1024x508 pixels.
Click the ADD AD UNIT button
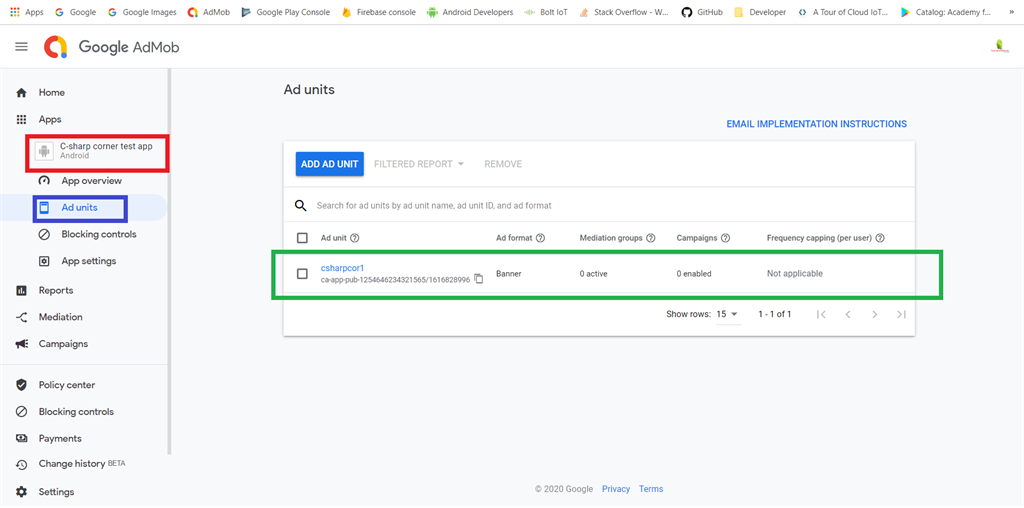click(x=330, y=164)
